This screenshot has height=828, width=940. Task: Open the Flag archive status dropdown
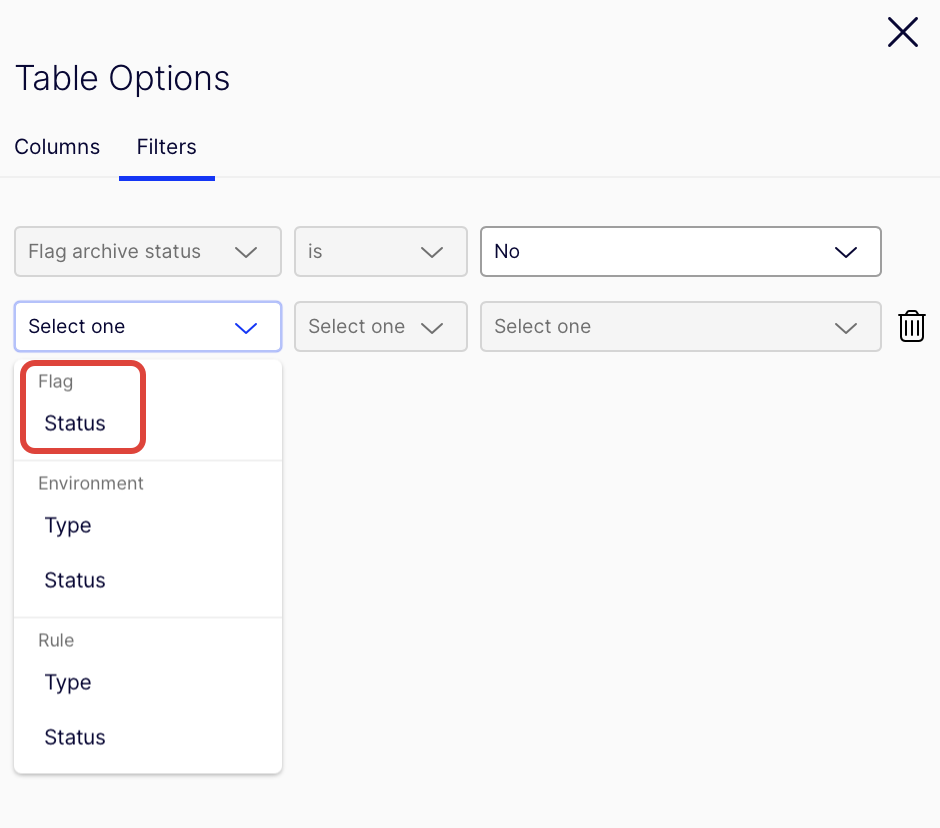pos(147,252)
